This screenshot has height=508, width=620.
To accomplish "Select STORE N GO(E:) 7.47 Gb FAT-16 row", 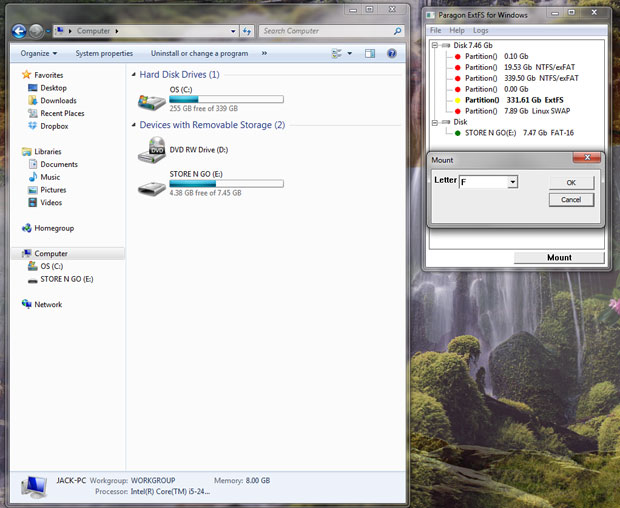I will pos(519,133).
